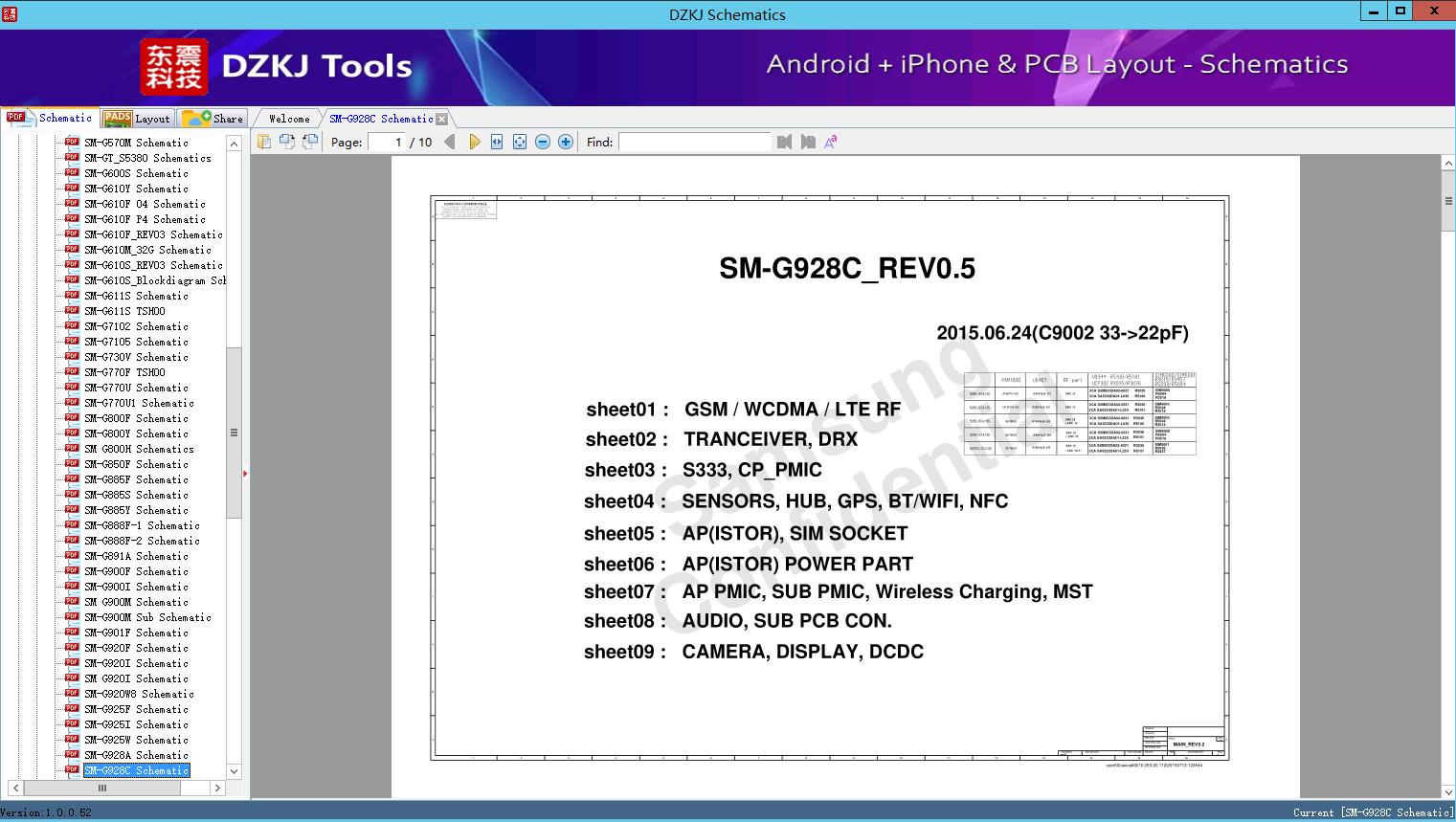Click the tree horizontal scrollbar thumb
Screen dimensions: 1456x822
click(102, 789)
